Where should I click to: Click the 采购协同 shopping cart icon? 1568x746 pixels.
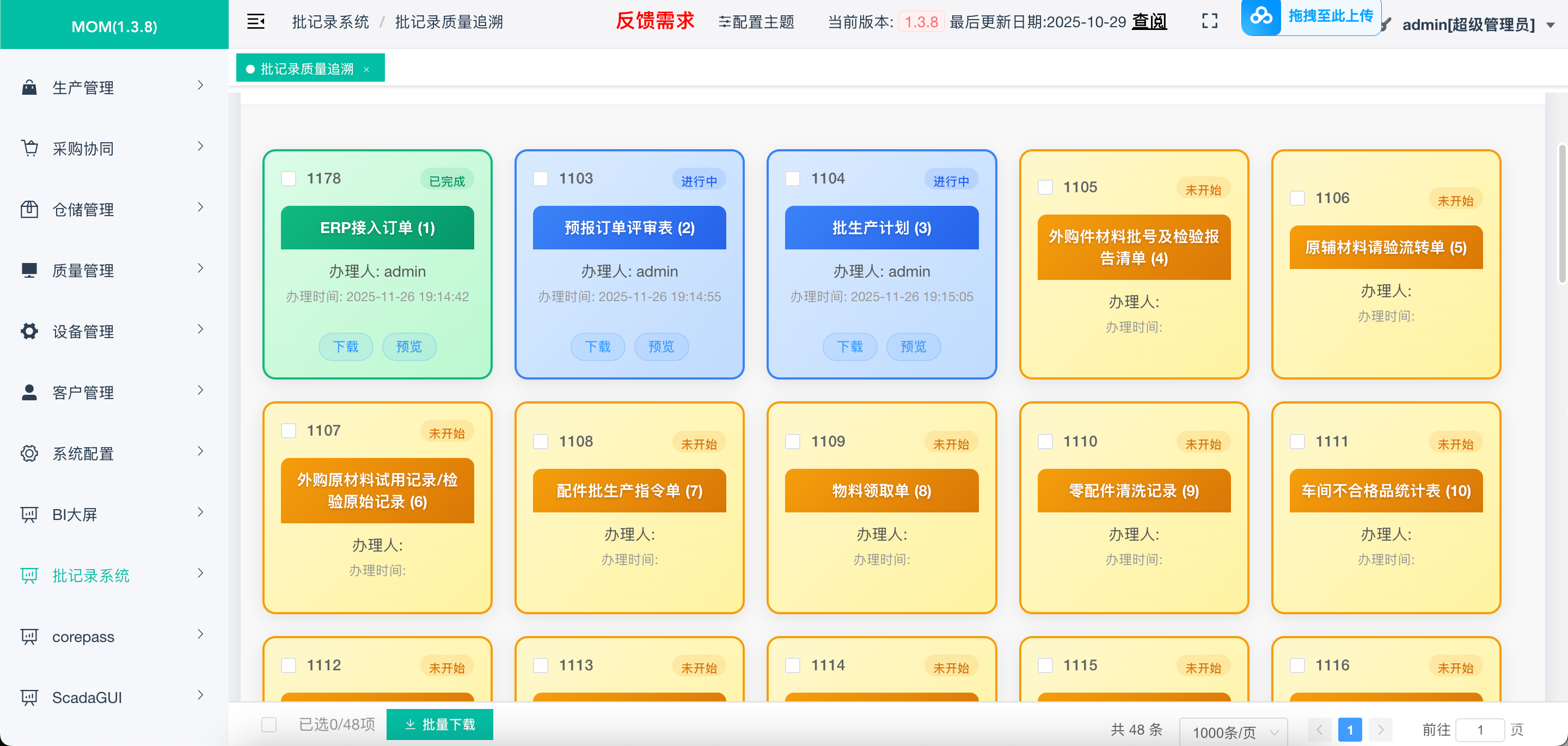click(29, 148)
